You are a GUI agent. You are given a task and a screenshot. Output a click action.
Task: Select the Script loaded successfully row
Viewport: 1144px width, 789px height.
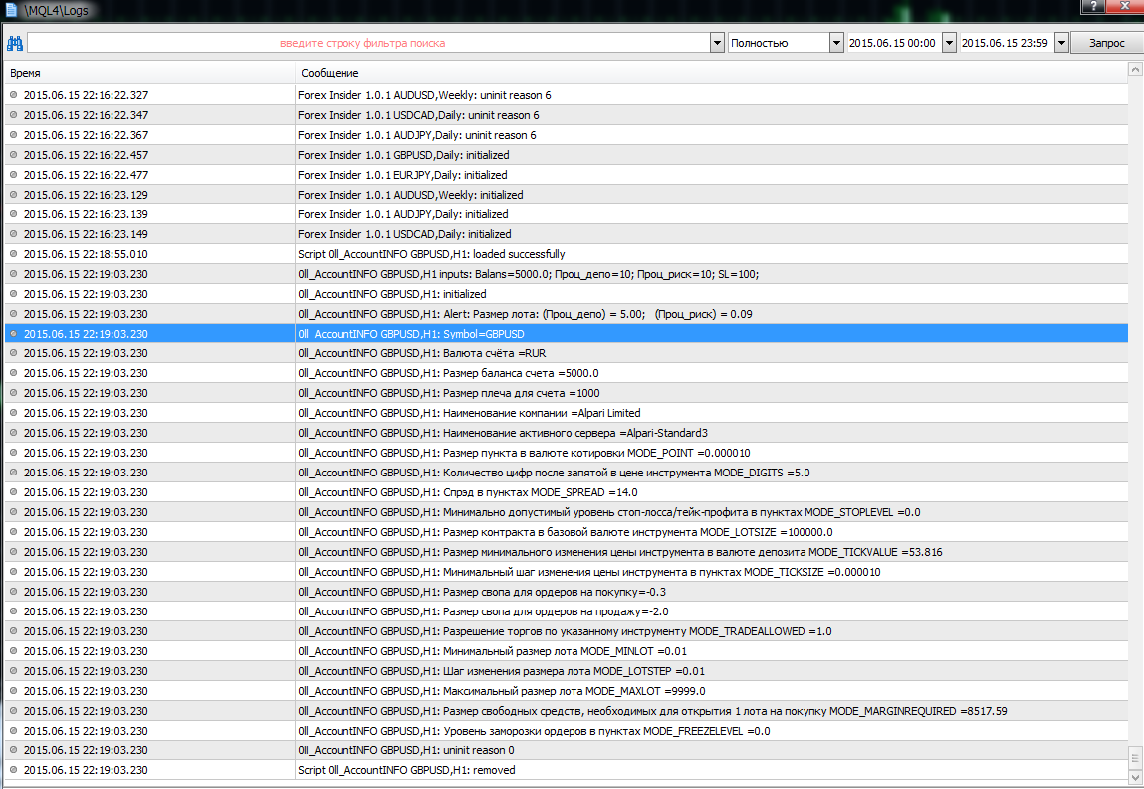(x=566, y=254)
